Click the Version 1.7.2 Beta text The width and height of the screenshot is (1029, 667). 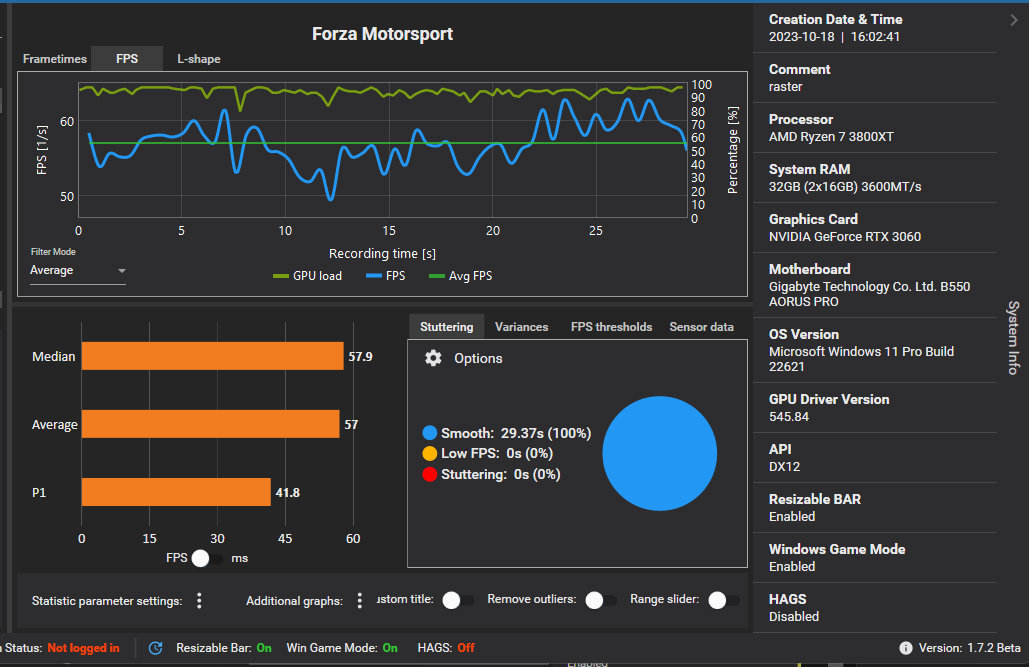coord(969,648)
